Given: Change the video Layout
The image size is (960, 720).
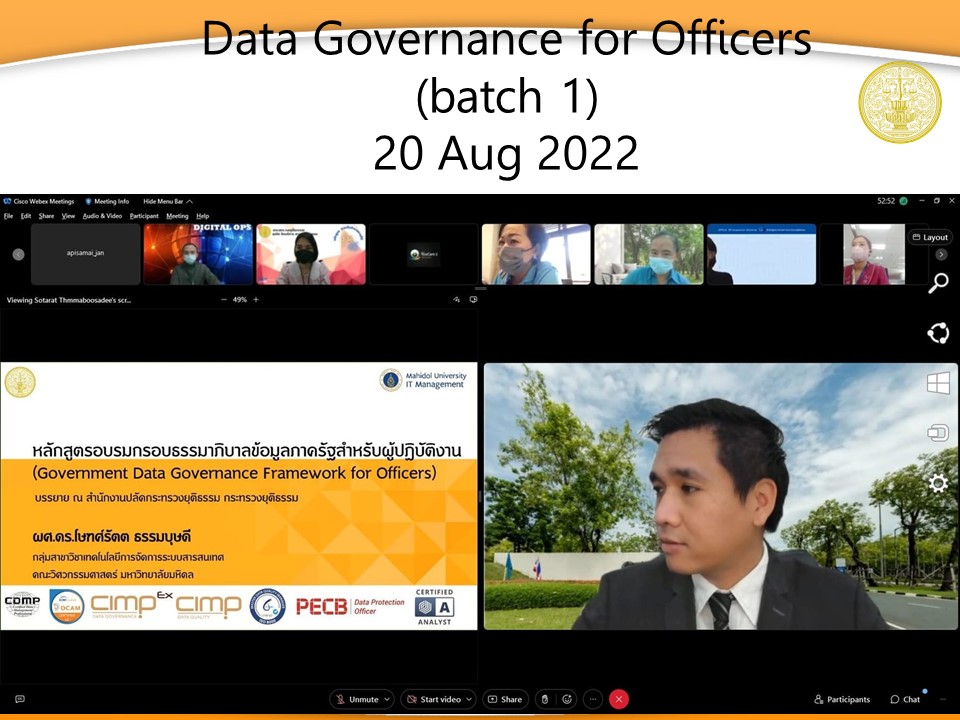Looking at the screenshot, I should coord(930,238).
